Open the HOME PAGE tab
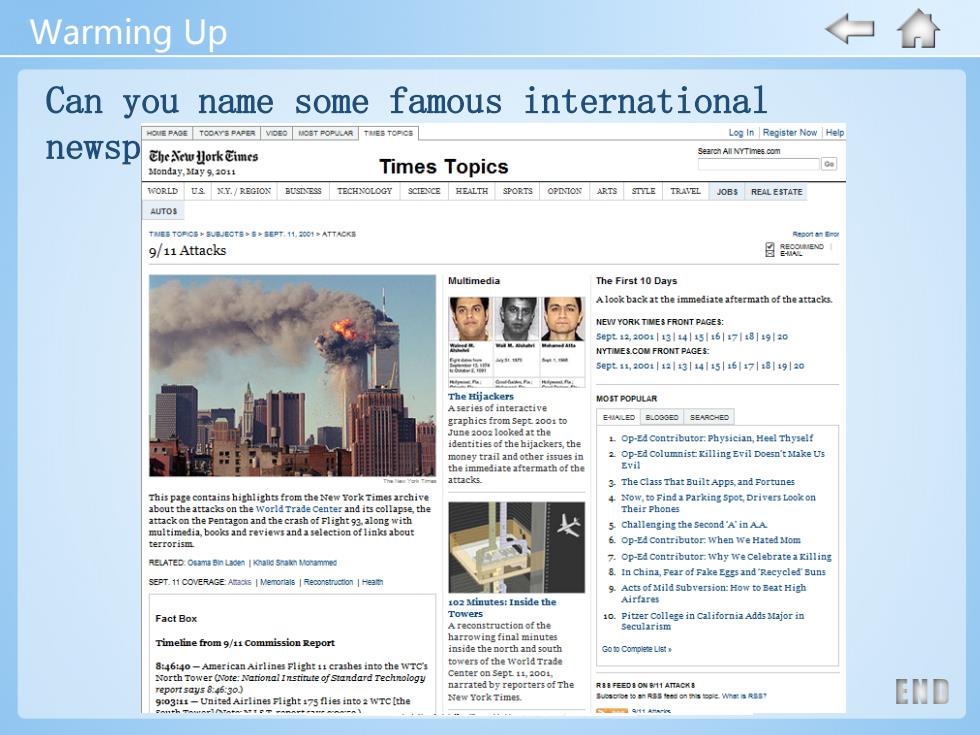 [167, 133]
